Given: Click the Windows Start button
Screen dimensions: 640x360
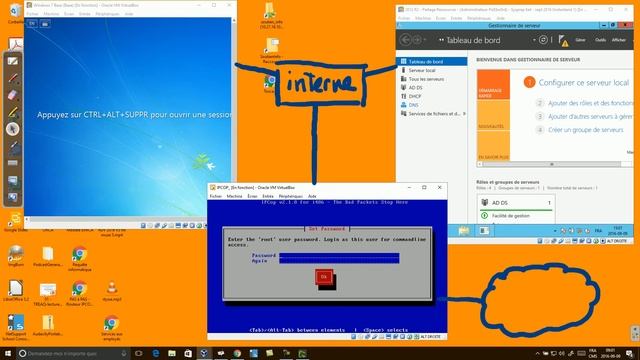Looking at the screenshot, I should point(8,353).
